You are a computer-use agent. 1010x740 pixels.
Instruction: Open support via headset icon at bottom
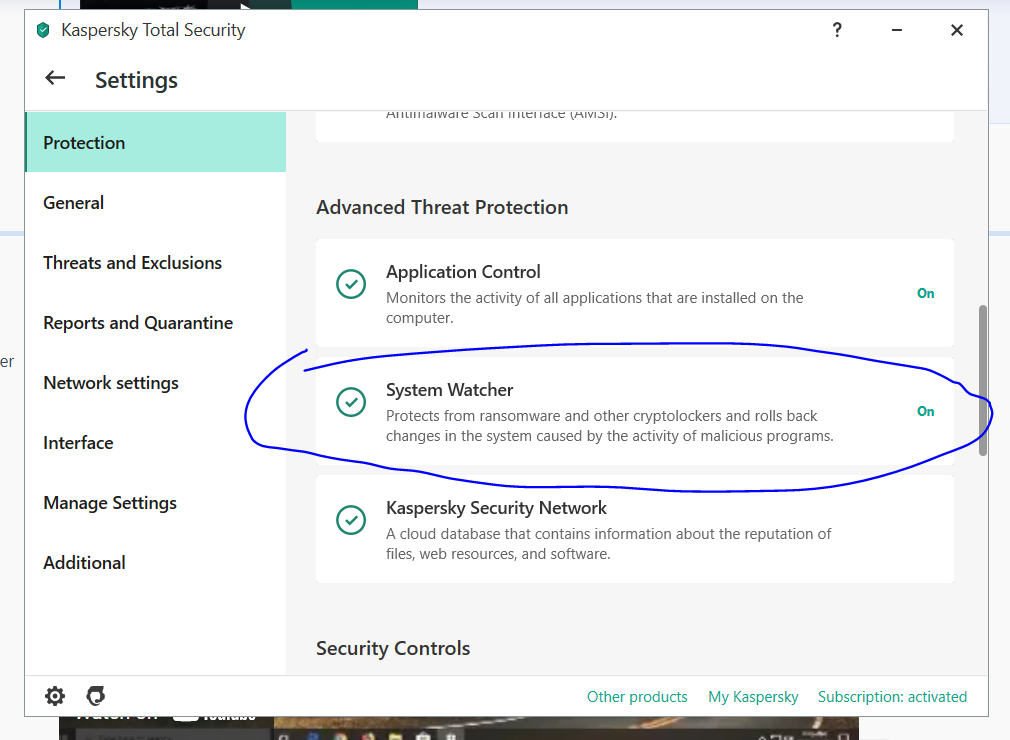point(95,696)
